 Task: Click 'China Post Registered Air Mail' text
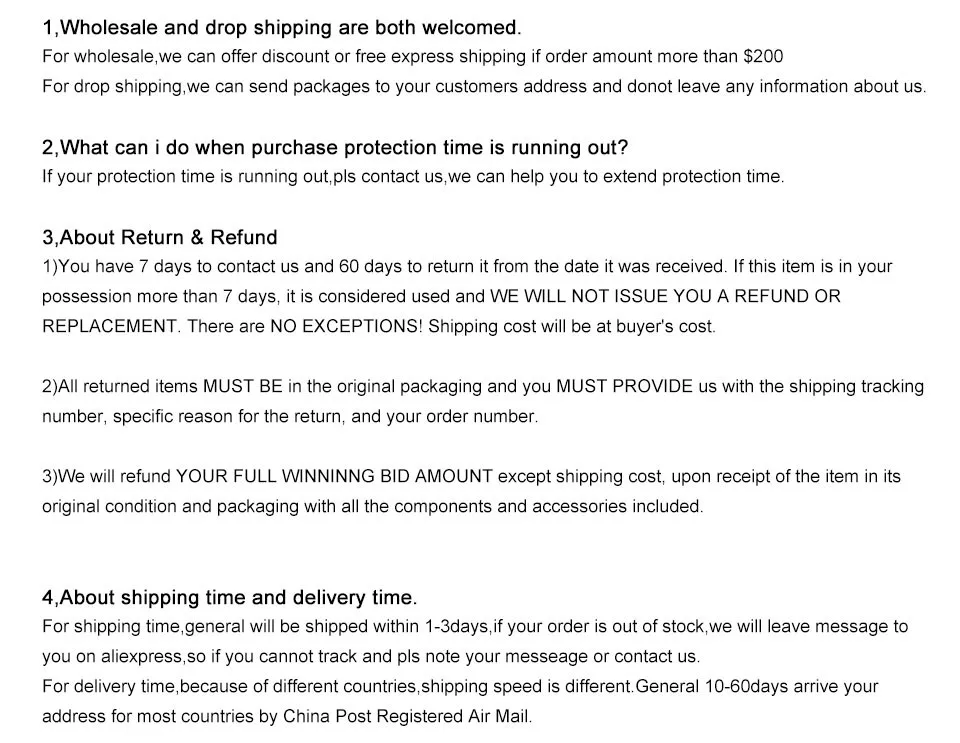407,716
